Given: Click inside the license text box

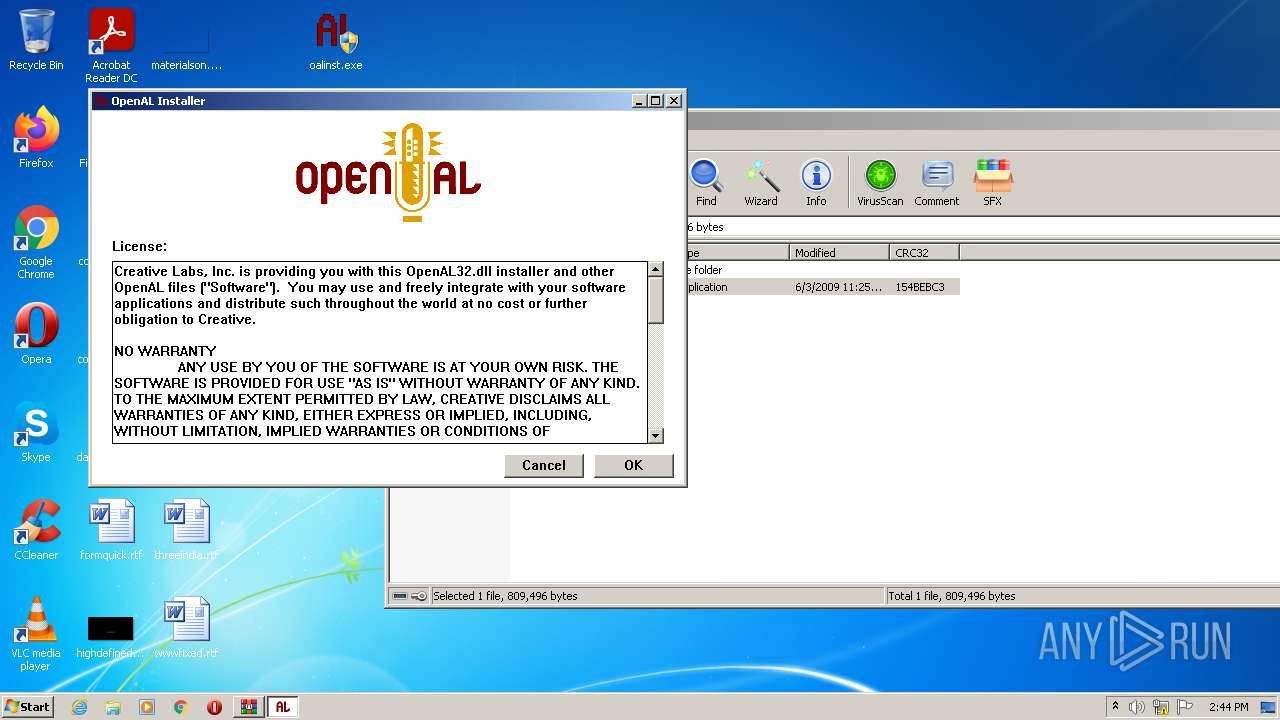Looking at the screenshot, I should [380, 352].
